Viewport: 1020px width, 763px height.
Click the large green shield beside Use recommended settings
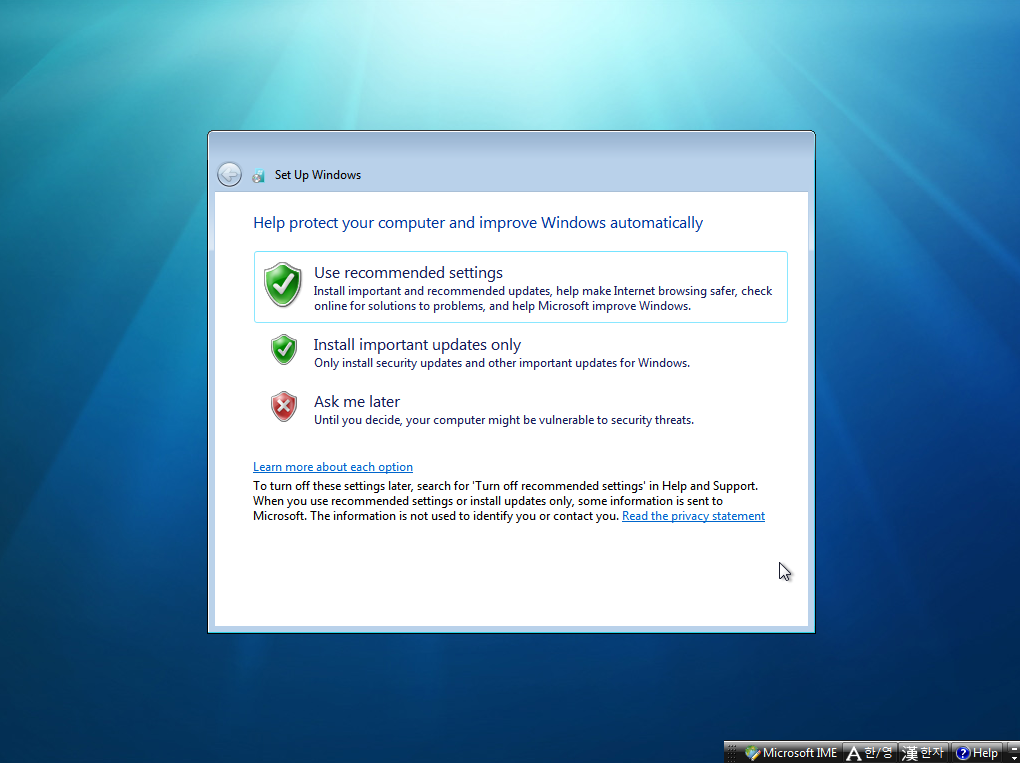tap(282, 284)
